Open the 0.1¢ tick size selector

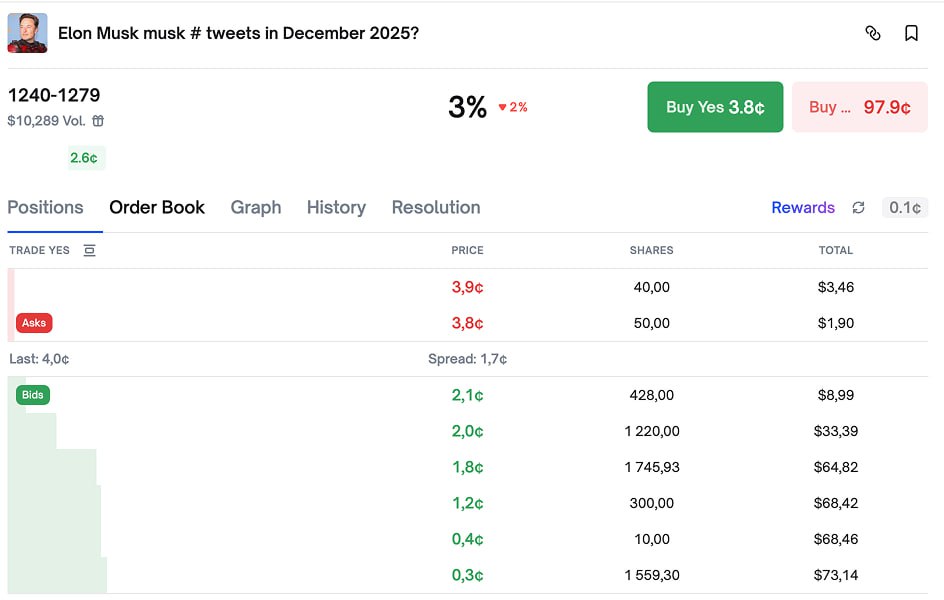[905, 208]
